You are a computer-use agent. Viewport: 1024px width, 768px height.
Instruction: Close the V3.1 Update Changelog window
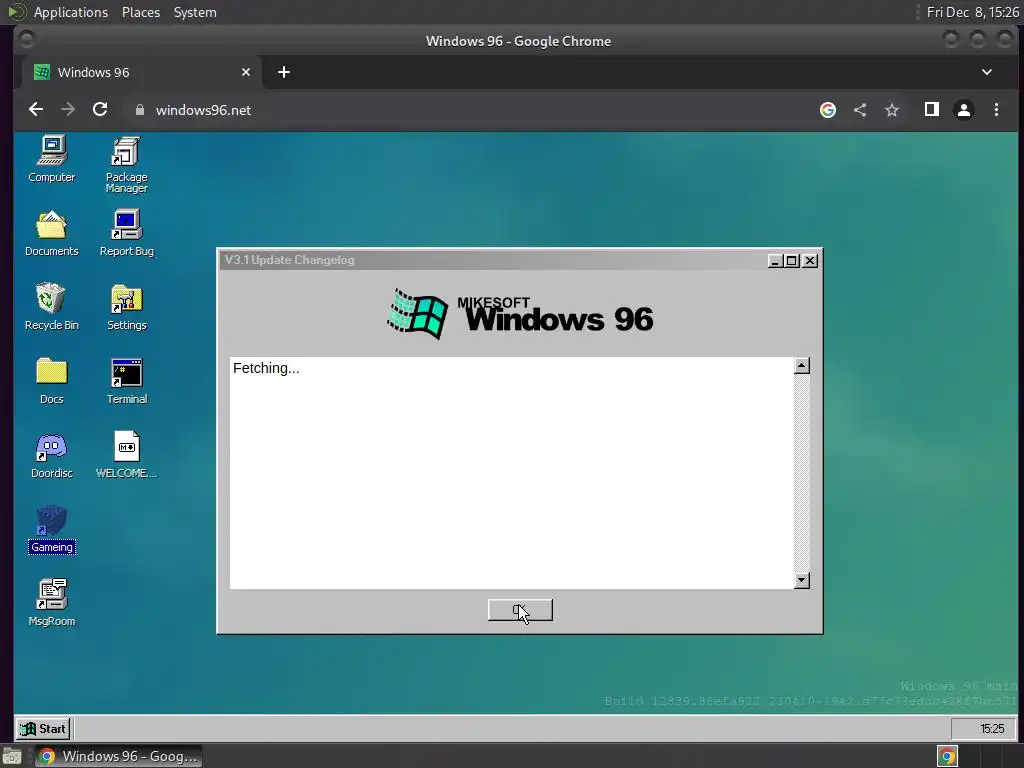pos(810,261)
